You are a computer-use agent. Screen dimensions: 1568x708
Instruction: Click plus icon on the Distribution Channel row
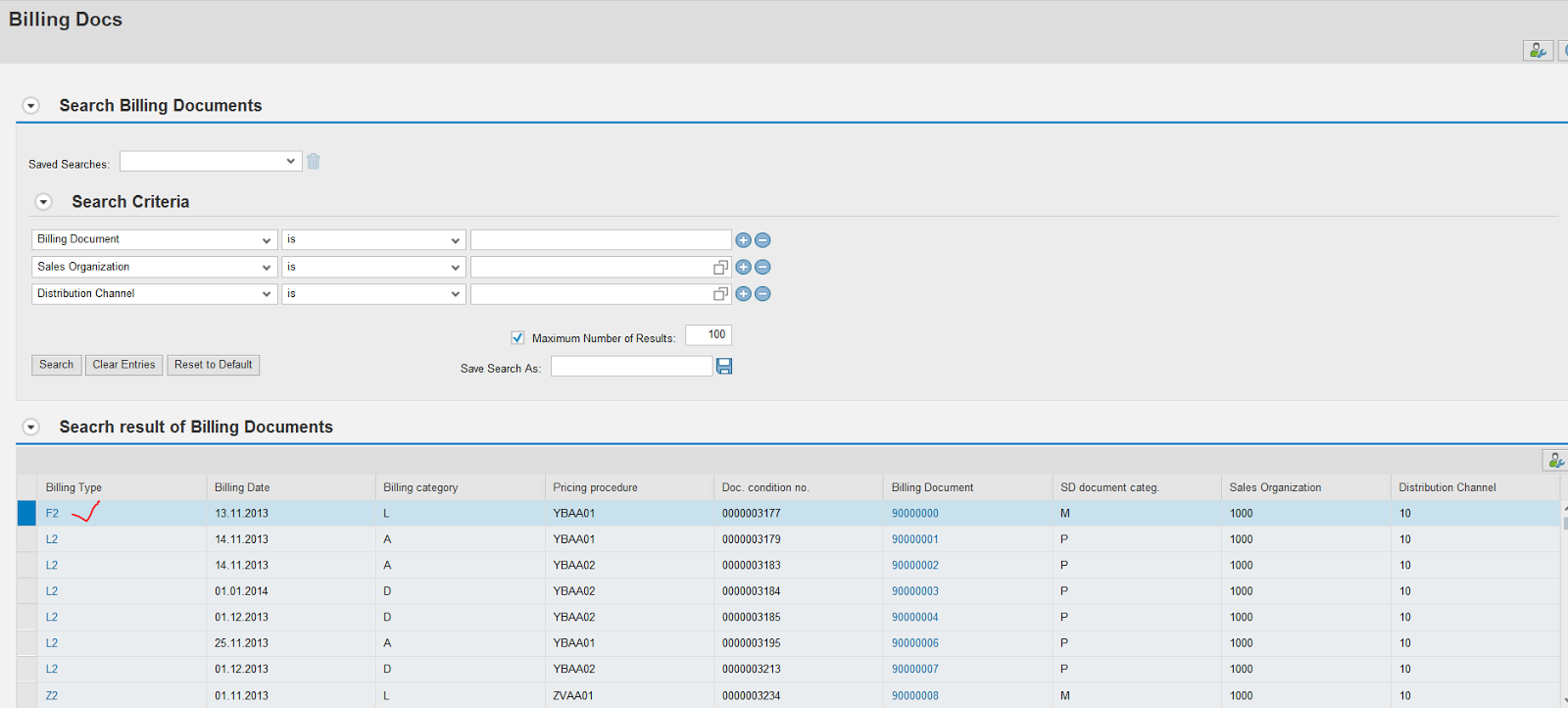click(743, 294)
